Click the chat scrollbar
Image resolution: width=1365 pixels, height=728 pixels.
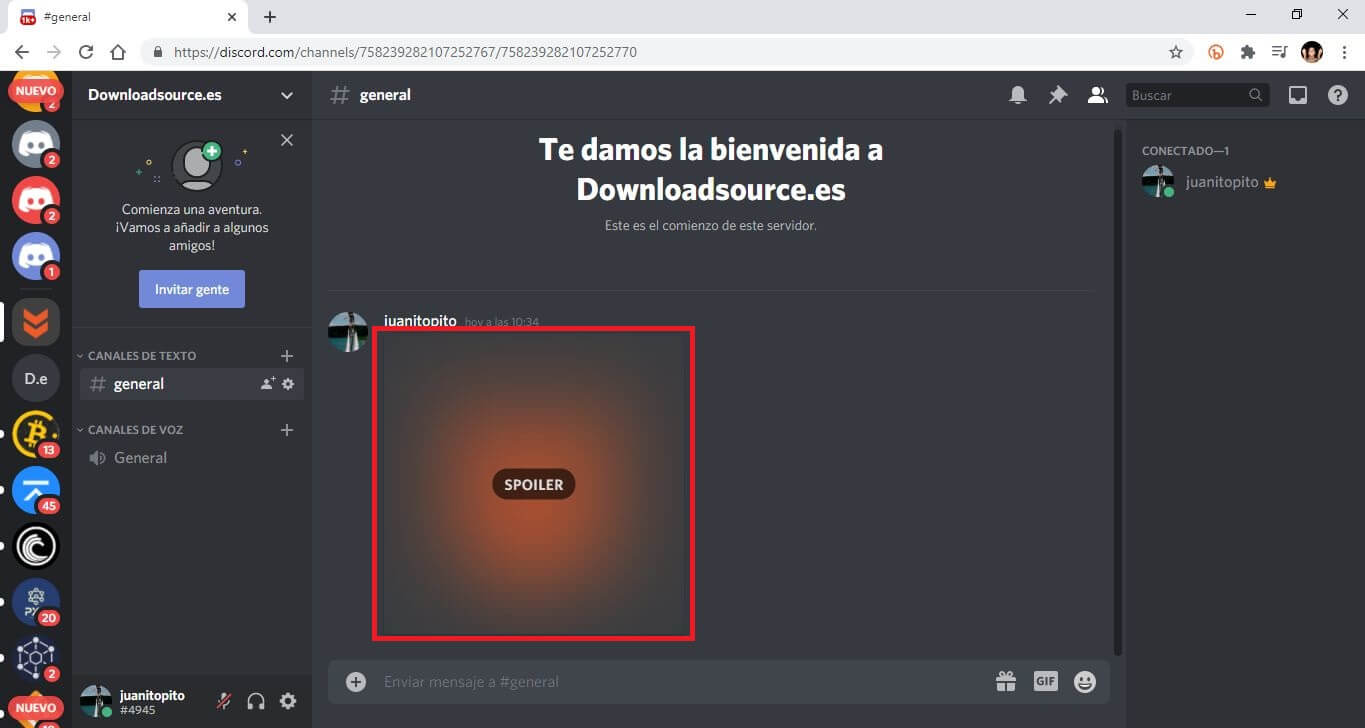(x=1118, y=390)
